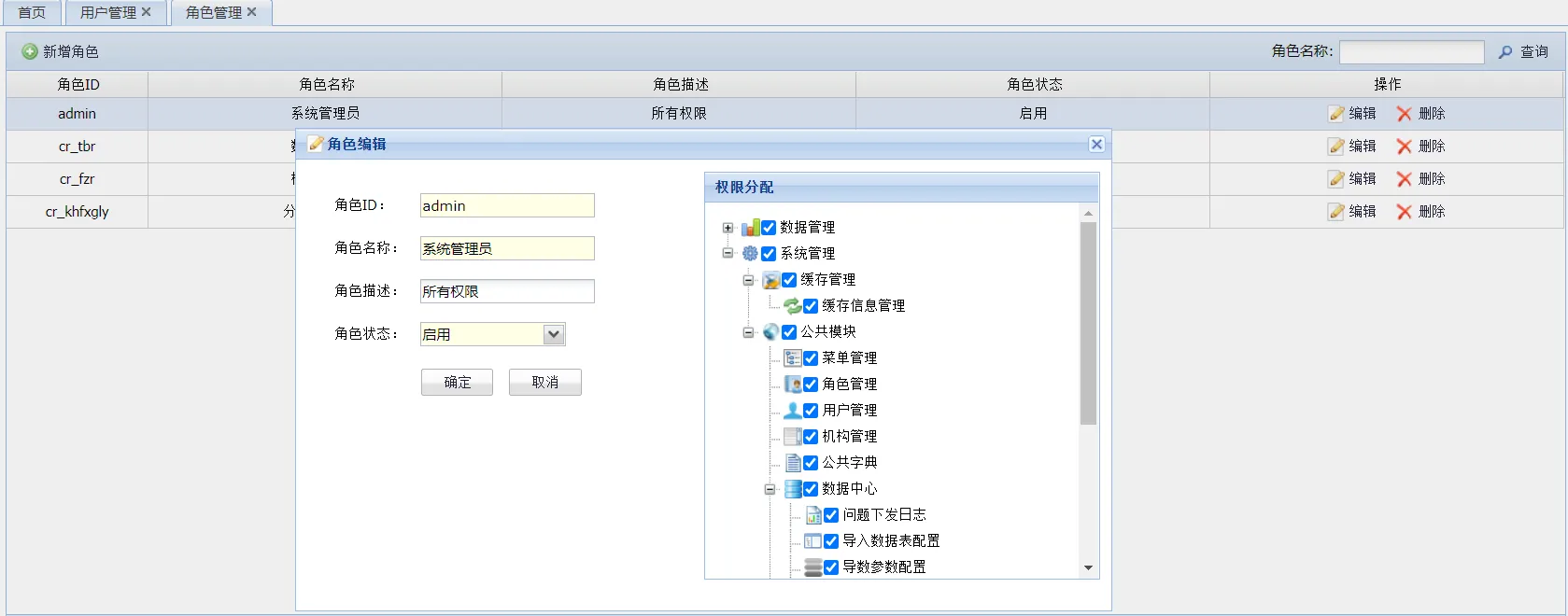Click the delete icon for cr_khfxgly row
Viewport: 1568px width, 616px height.
coord(1404,212)
